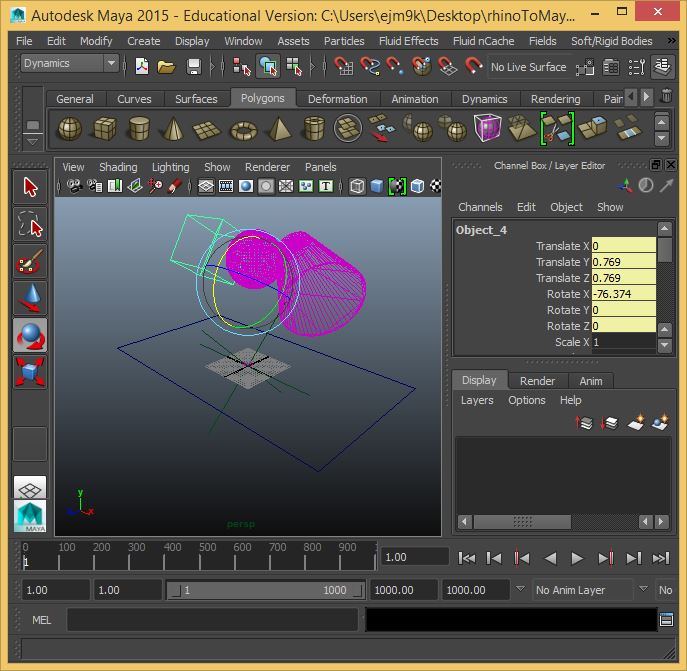The width and height of the screenshot is (687, 671).
Task: Activate the Paint Selection tool
Action: pos(30,262)
